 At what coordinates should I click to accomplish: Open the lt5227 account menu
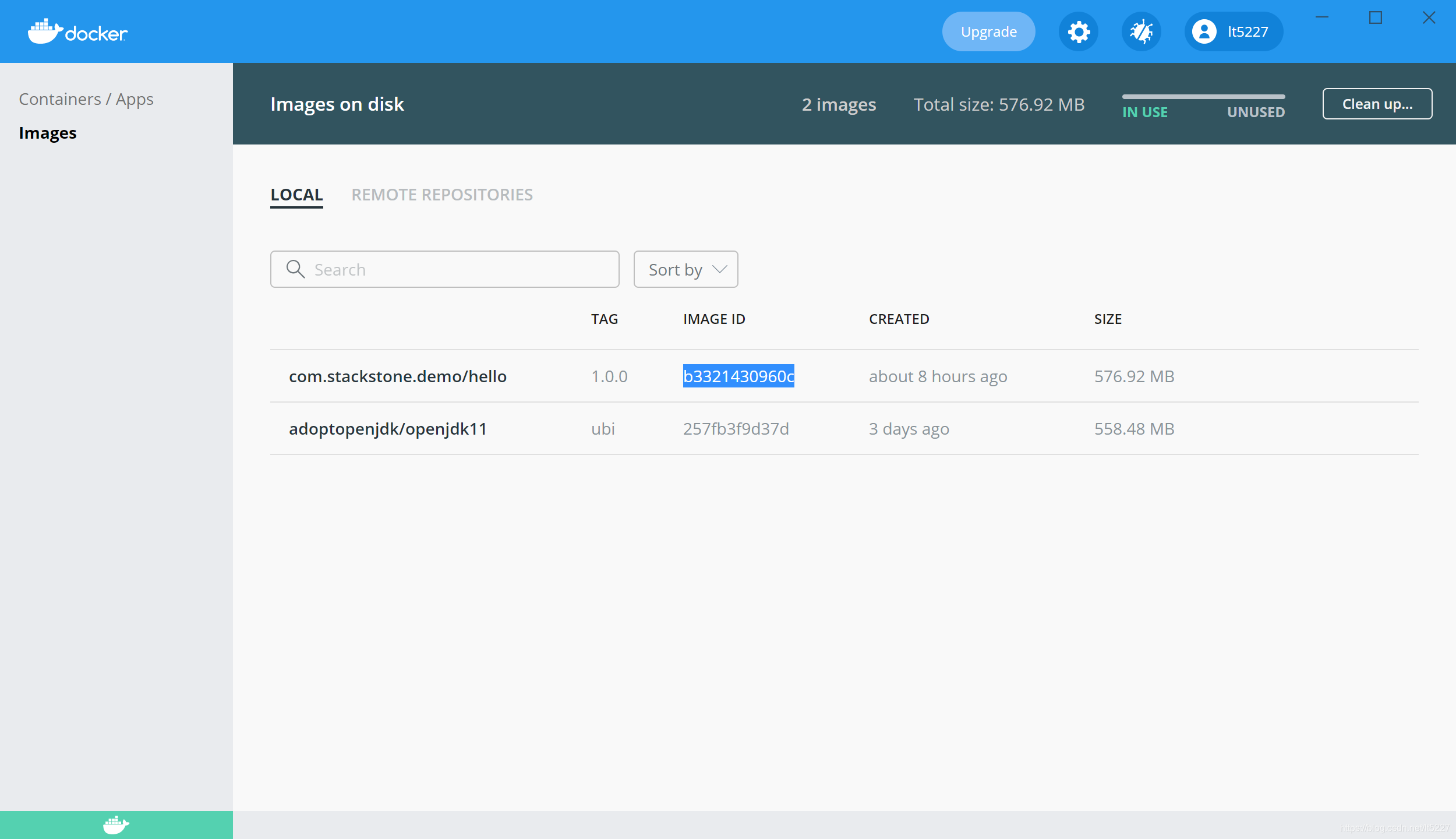1234,31
